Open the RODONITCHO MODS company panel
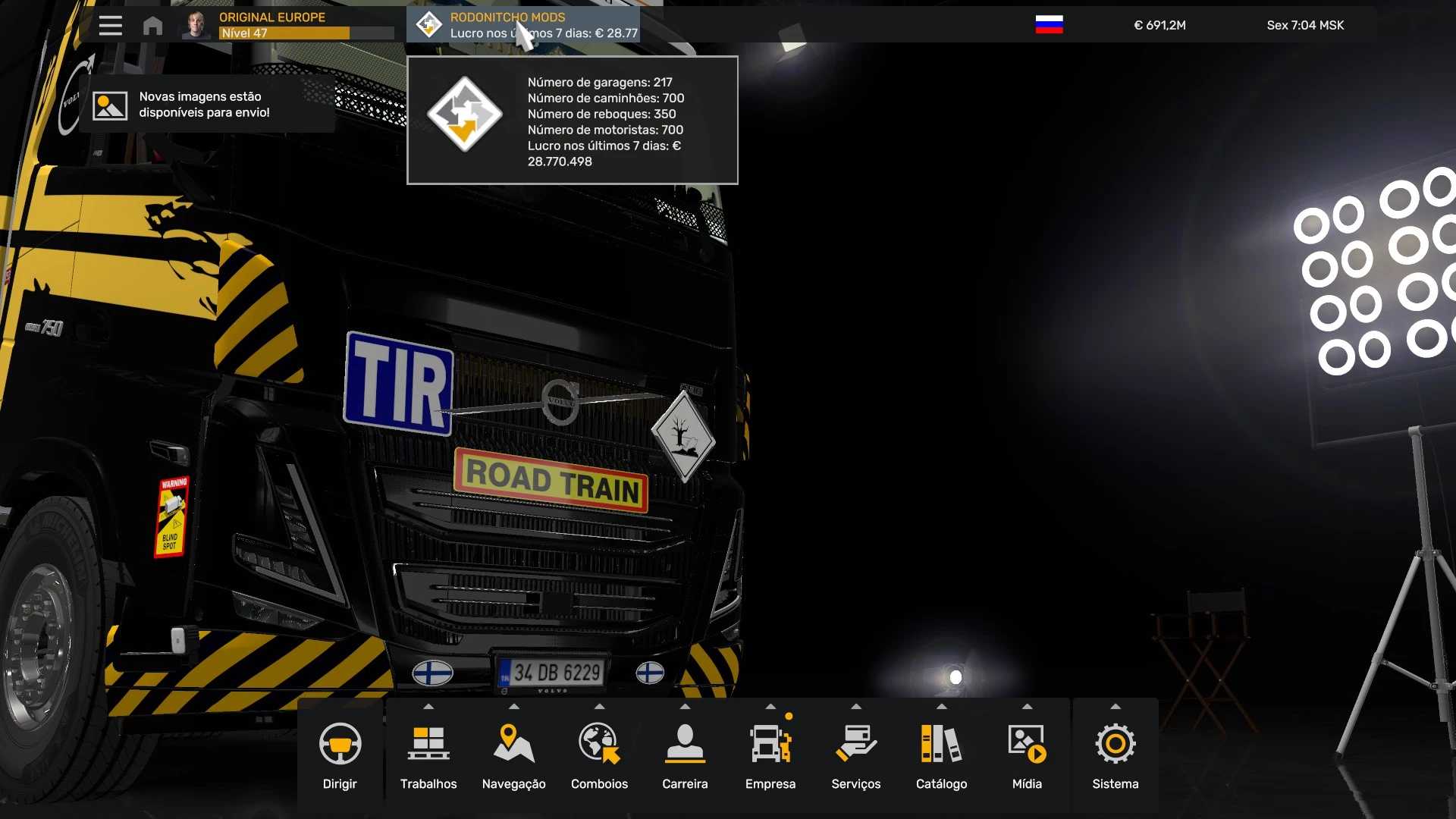This screenshot has height=819, width=1456. pos(523,25)
